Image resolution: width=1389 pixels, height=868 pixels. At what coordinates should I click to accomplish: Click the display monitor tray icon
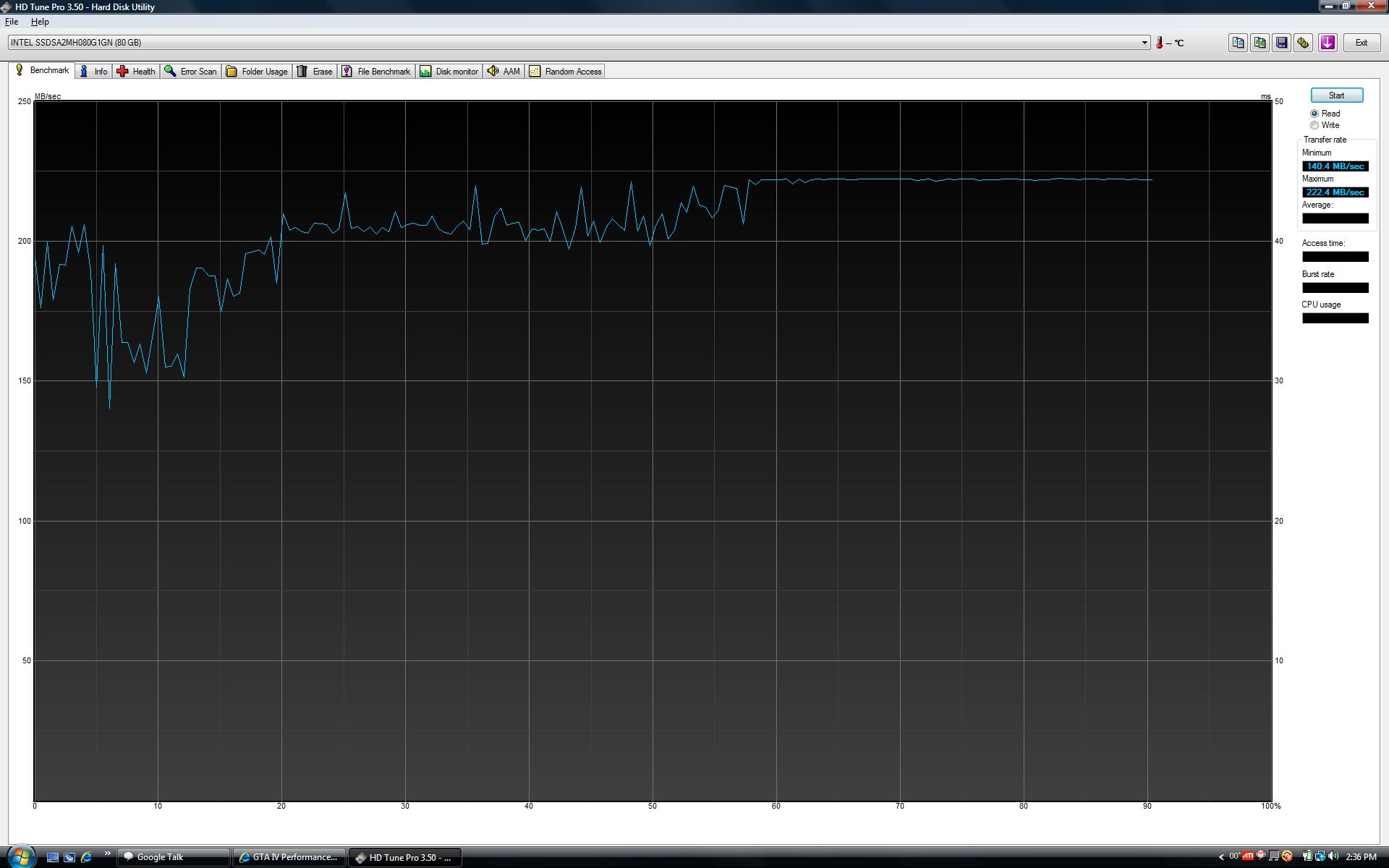click(x=1273, y=857)
